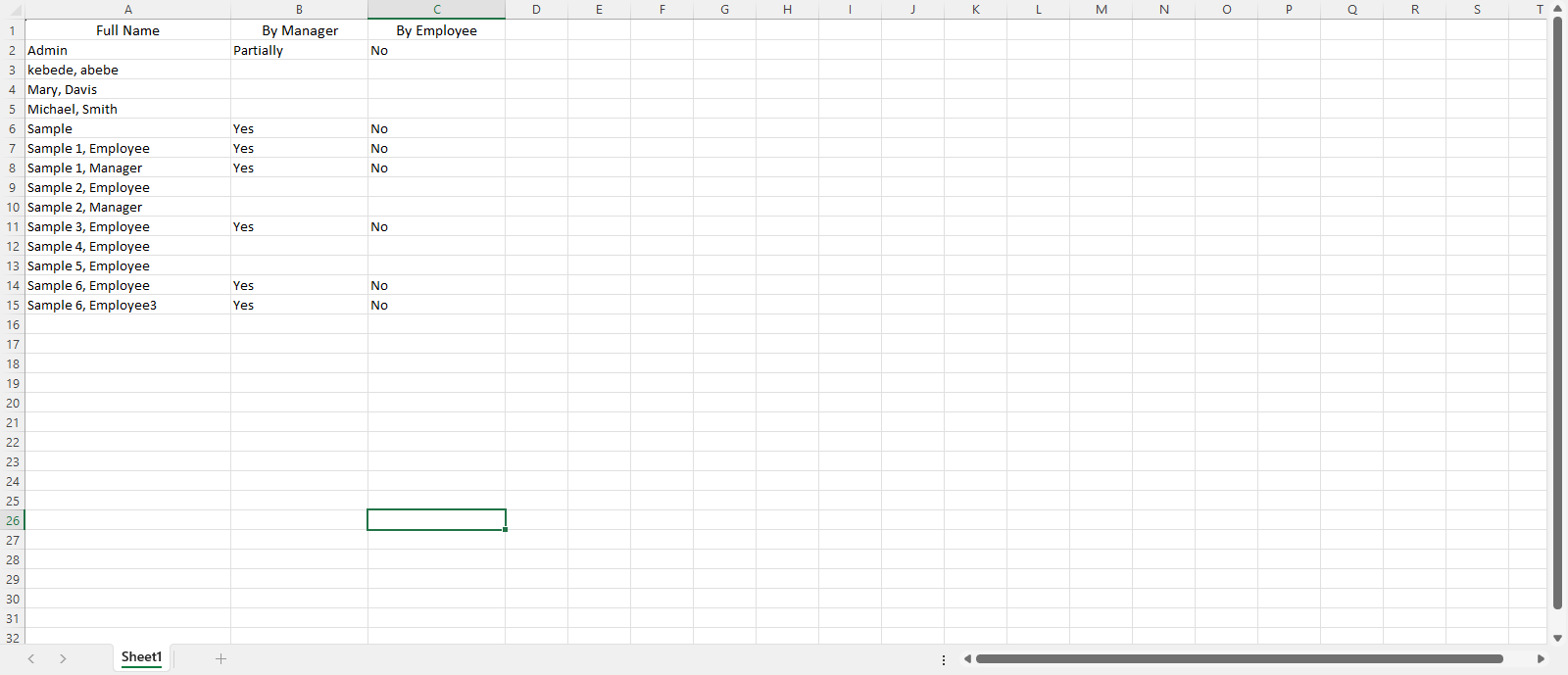Click the horizontal scrollbar thumb
Image resolution: width=1568 pixels, height=675 pixels.
coord(1239,659)
